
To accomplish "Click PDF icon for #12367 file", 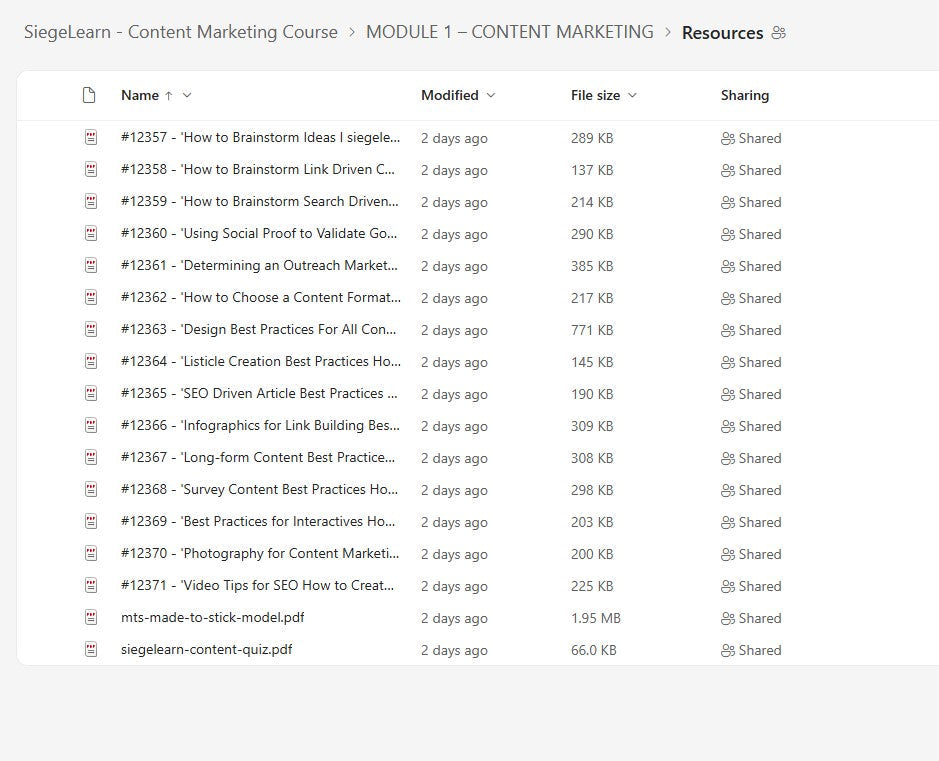I will [91, 458].
